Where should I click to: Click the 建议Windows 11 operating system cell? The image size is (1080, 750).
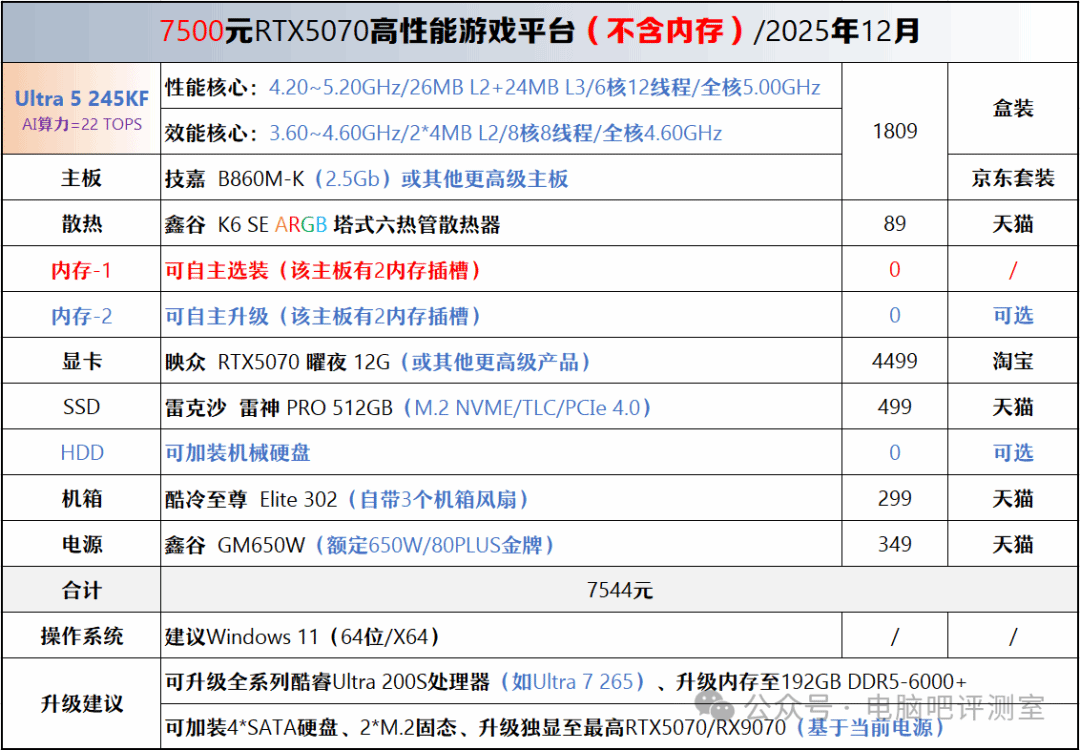(x=302, y=636)
